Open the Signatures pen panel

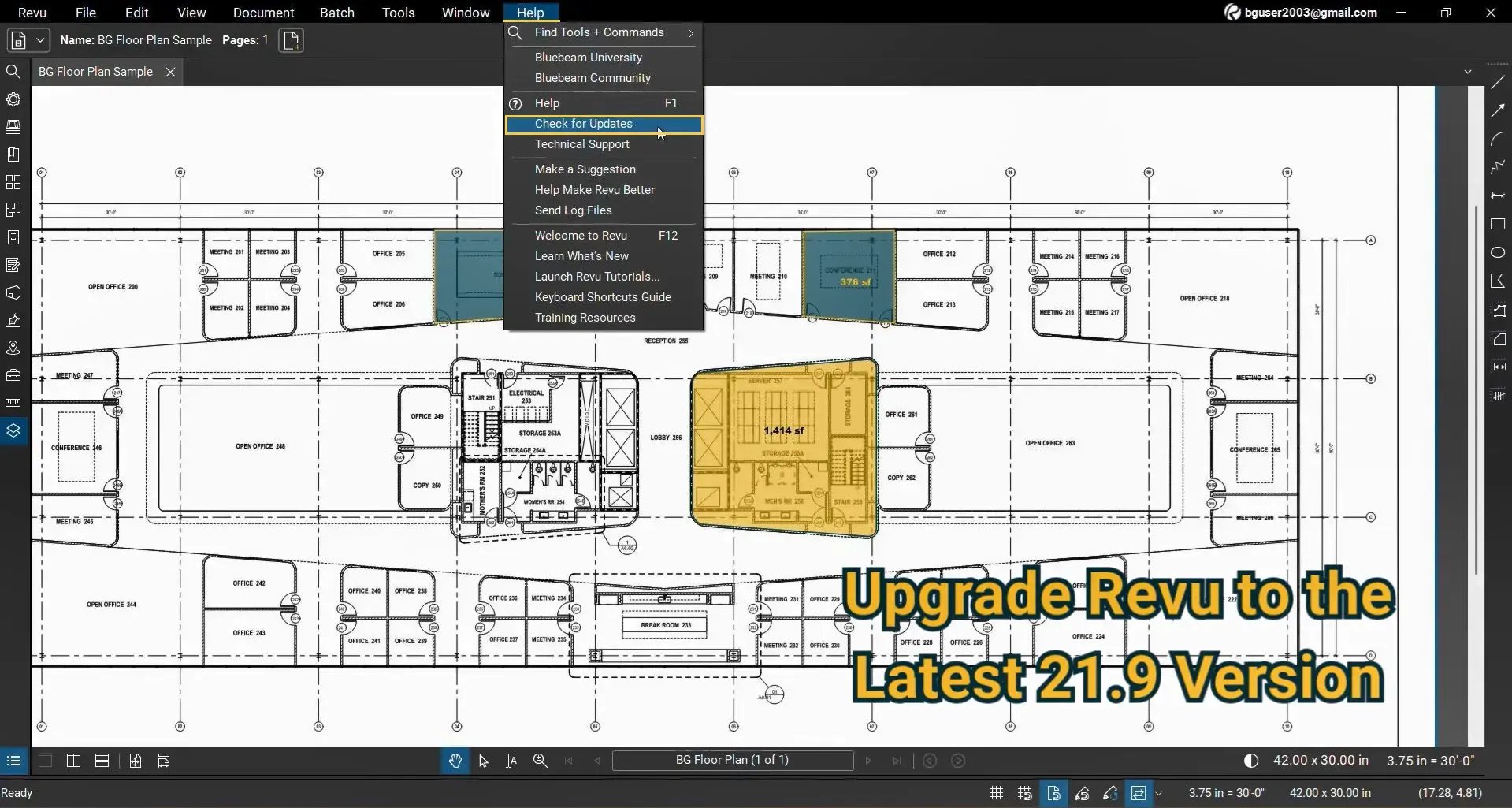tap(13, 320)
